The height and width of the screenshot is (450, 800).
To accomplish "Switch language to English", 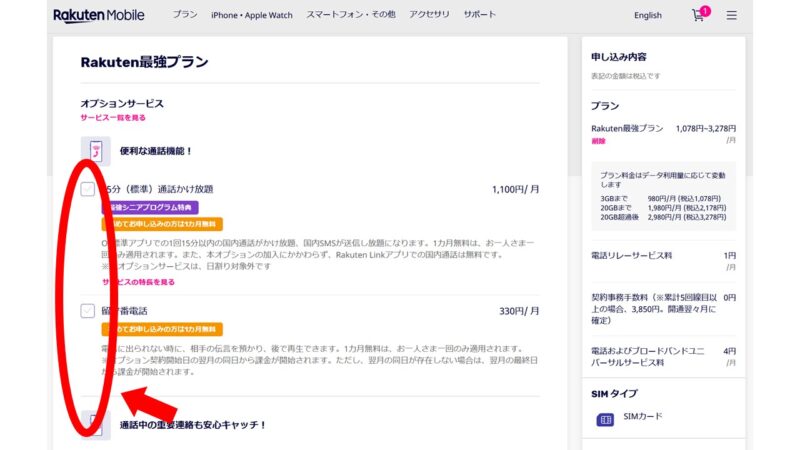I will point(648,16).
